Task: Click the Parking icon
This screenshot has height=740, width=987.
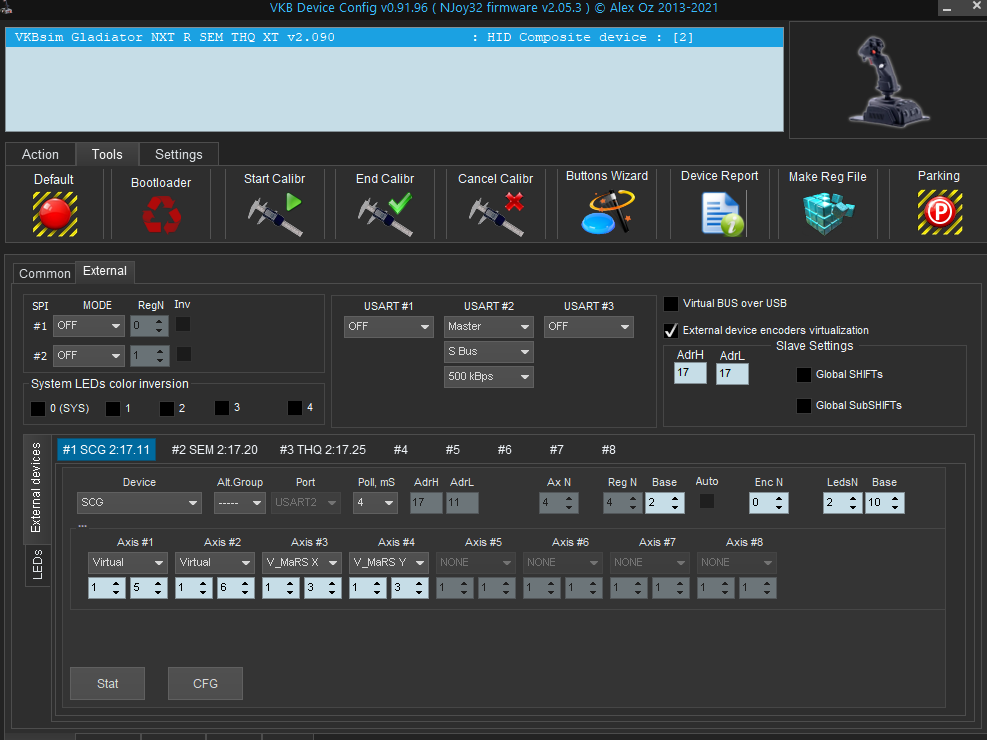Action: click(939, 212)
